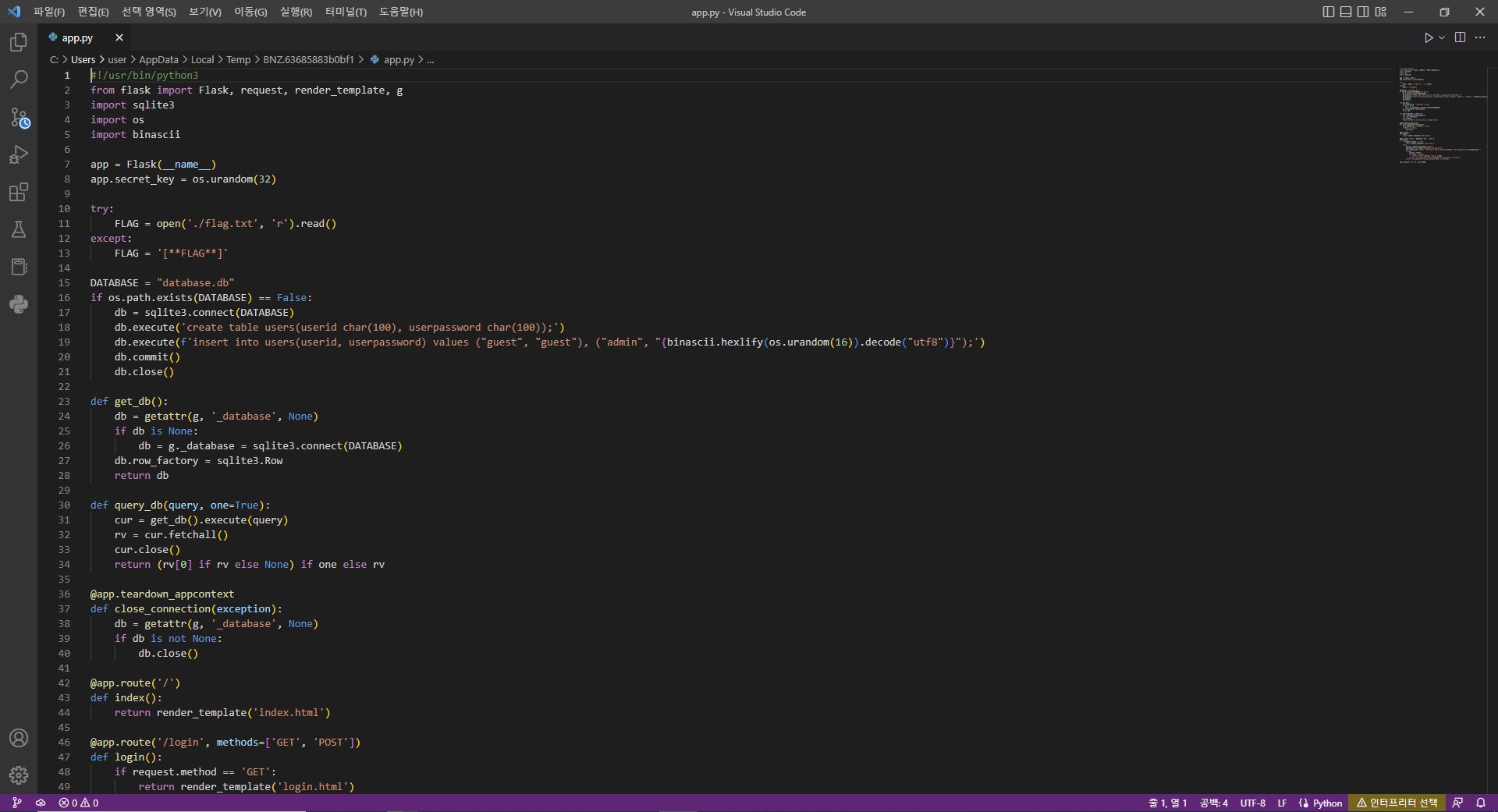Click the feedback icon in status bar
The width and height of the screenshot is (1498, 812).
(x=1457, y=803)
